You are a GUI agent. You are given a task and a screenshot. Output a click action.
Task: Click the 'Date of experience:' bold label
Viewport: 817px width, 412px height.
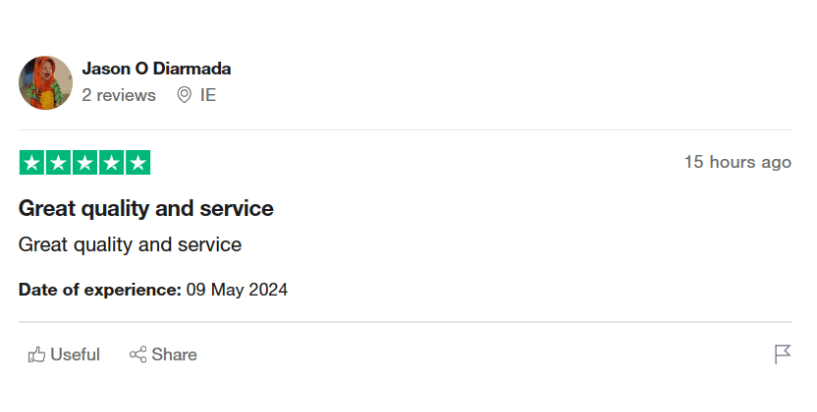click(100, 290)
